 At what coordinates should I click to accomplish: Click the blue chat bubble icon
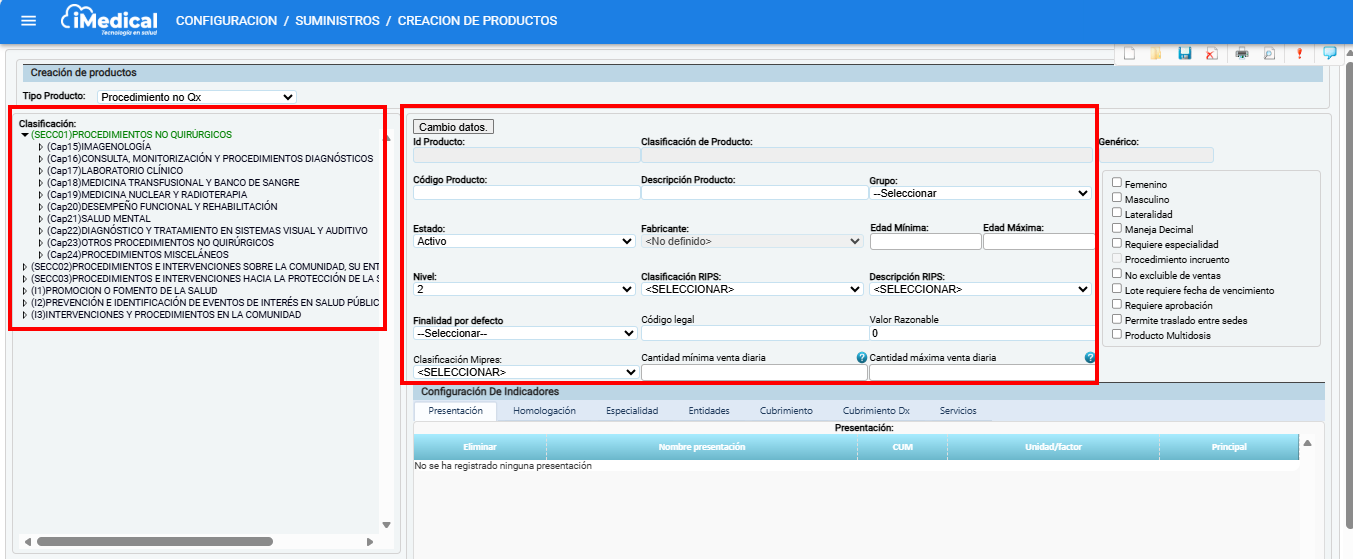(x=1329, y=53)
